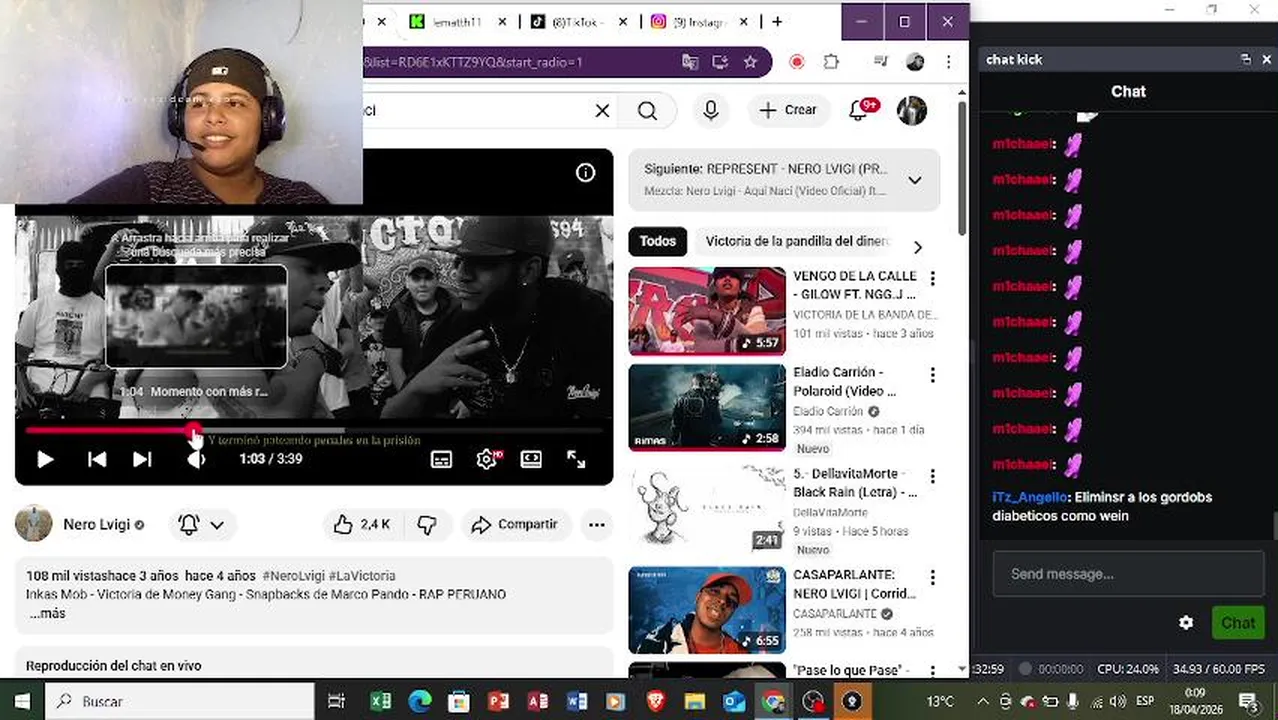Open options for DellavitaMorte Black Rain
The height and width of the screenshot is (720, 1278).
coord(932,477)
